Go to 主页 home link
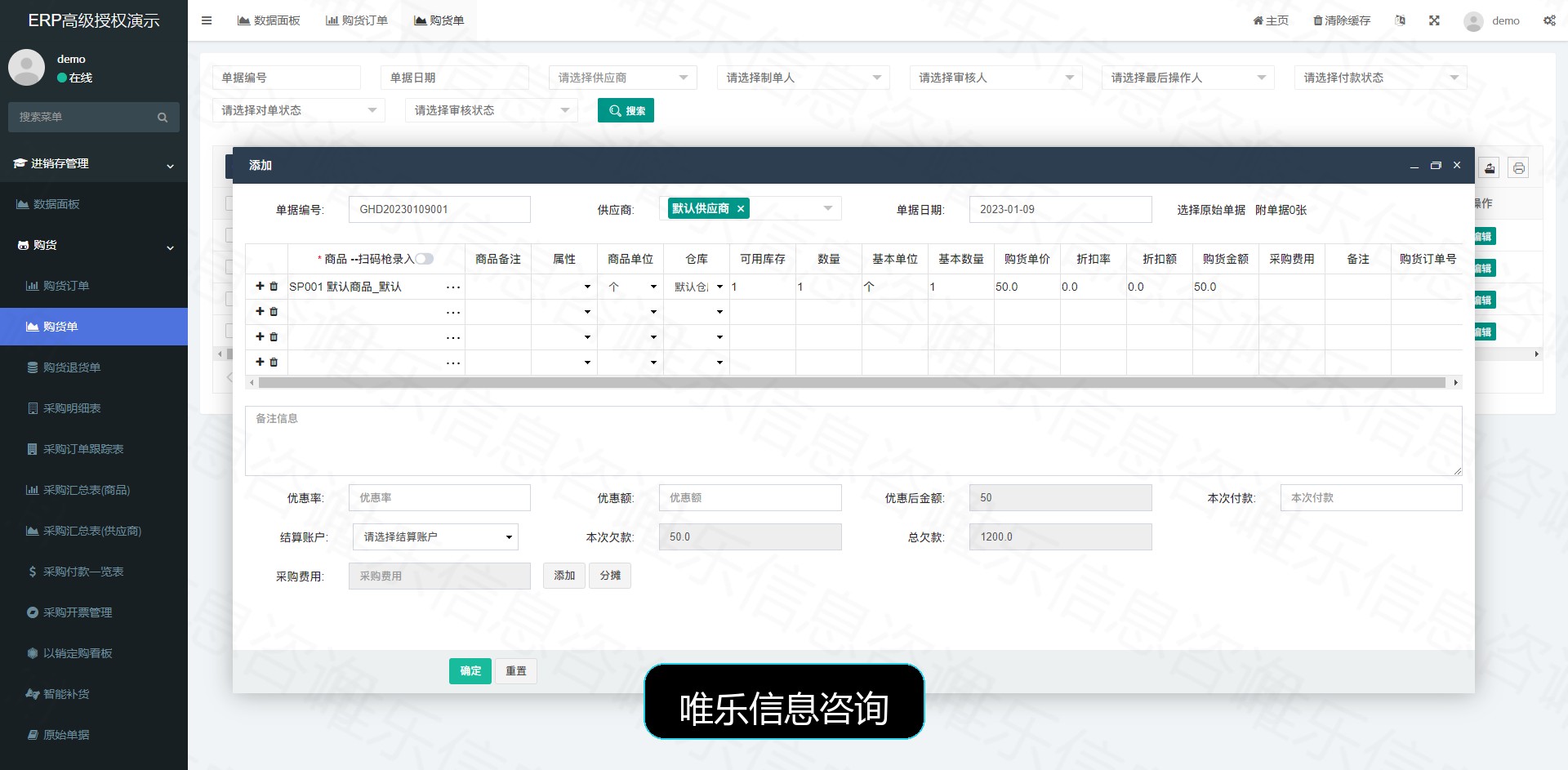Image resolution: width=1568 pixels, height=770 pixels. click(x=1271, y=20)
